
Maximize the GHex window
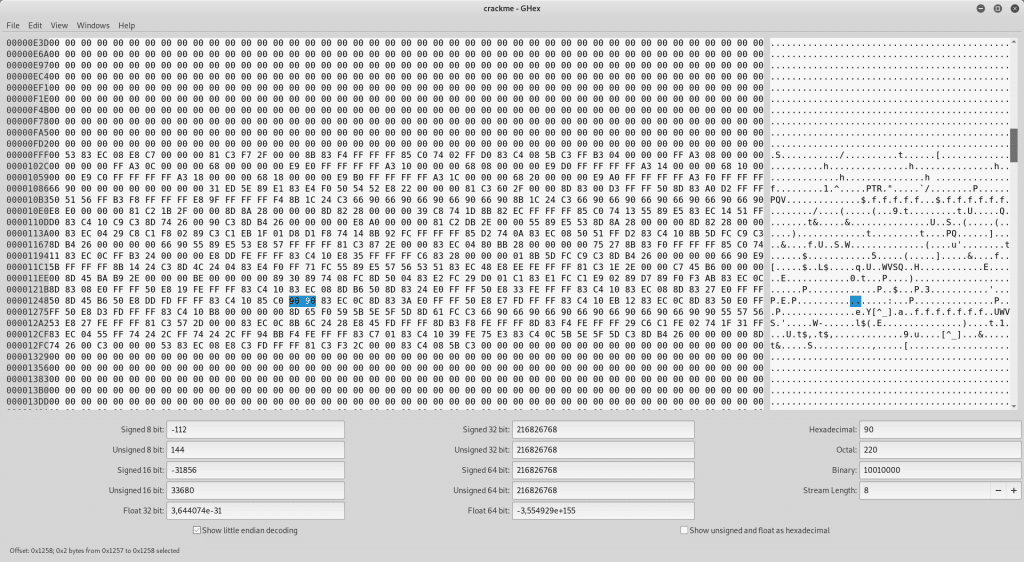[x=997, y=8]
